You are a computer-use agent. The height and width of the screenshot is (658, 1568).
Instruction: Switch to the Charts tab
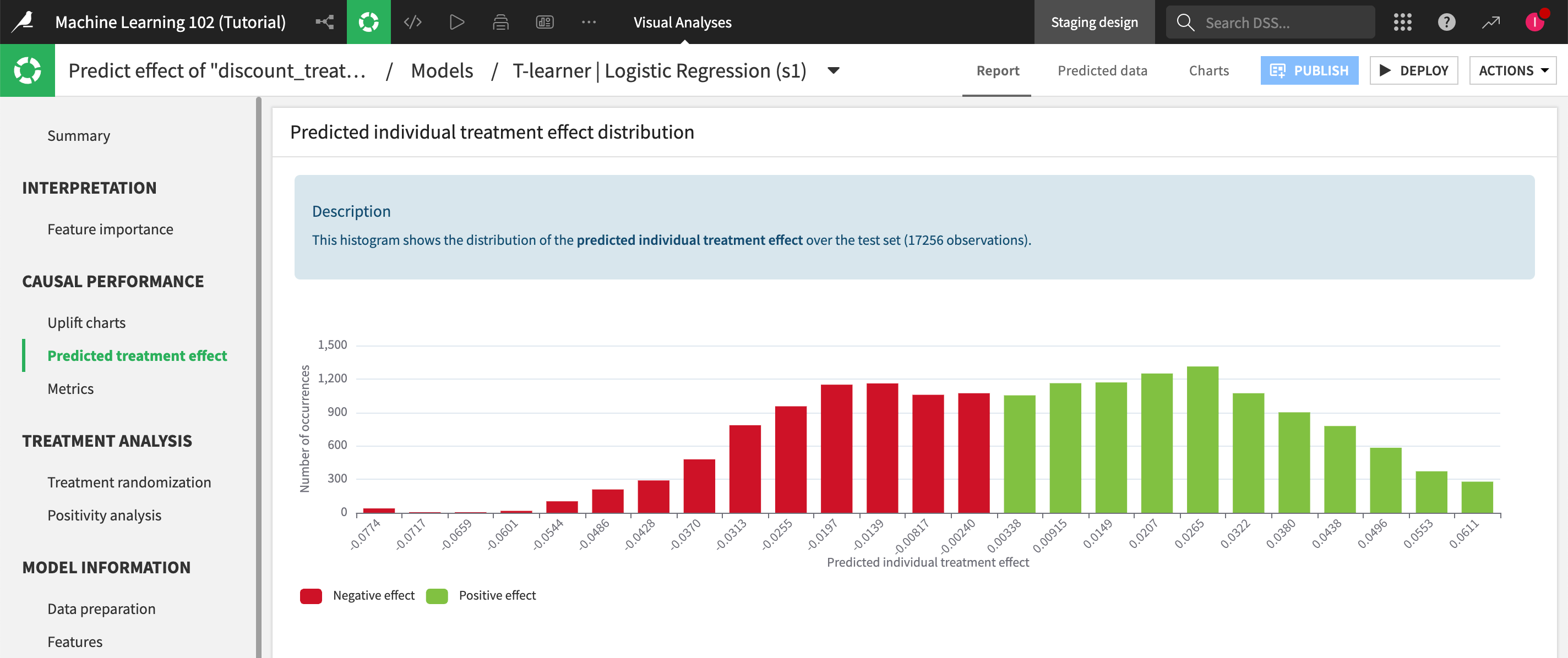coord(1209,70)
